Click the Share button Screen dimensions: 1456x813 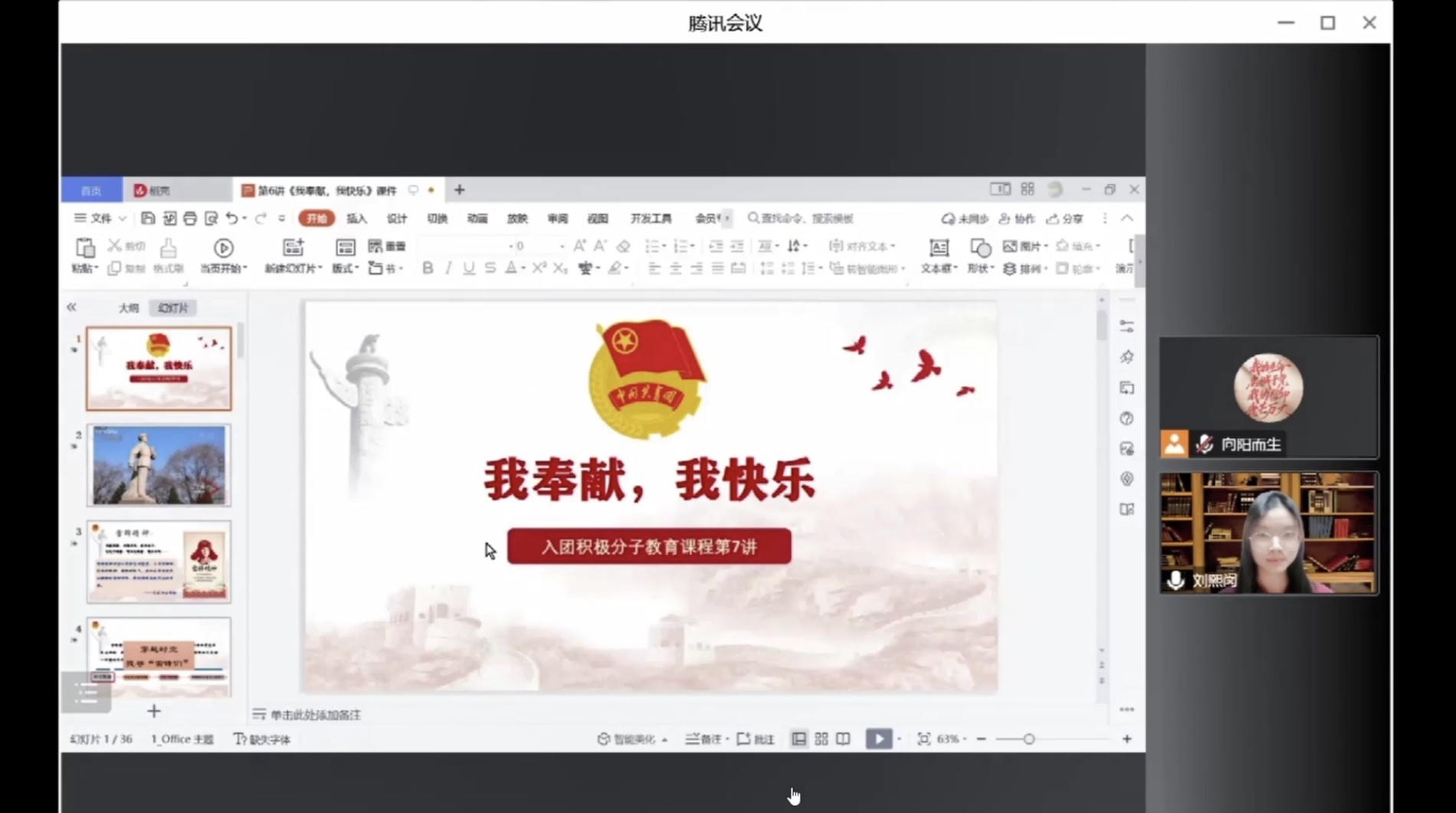point(1065,218)
